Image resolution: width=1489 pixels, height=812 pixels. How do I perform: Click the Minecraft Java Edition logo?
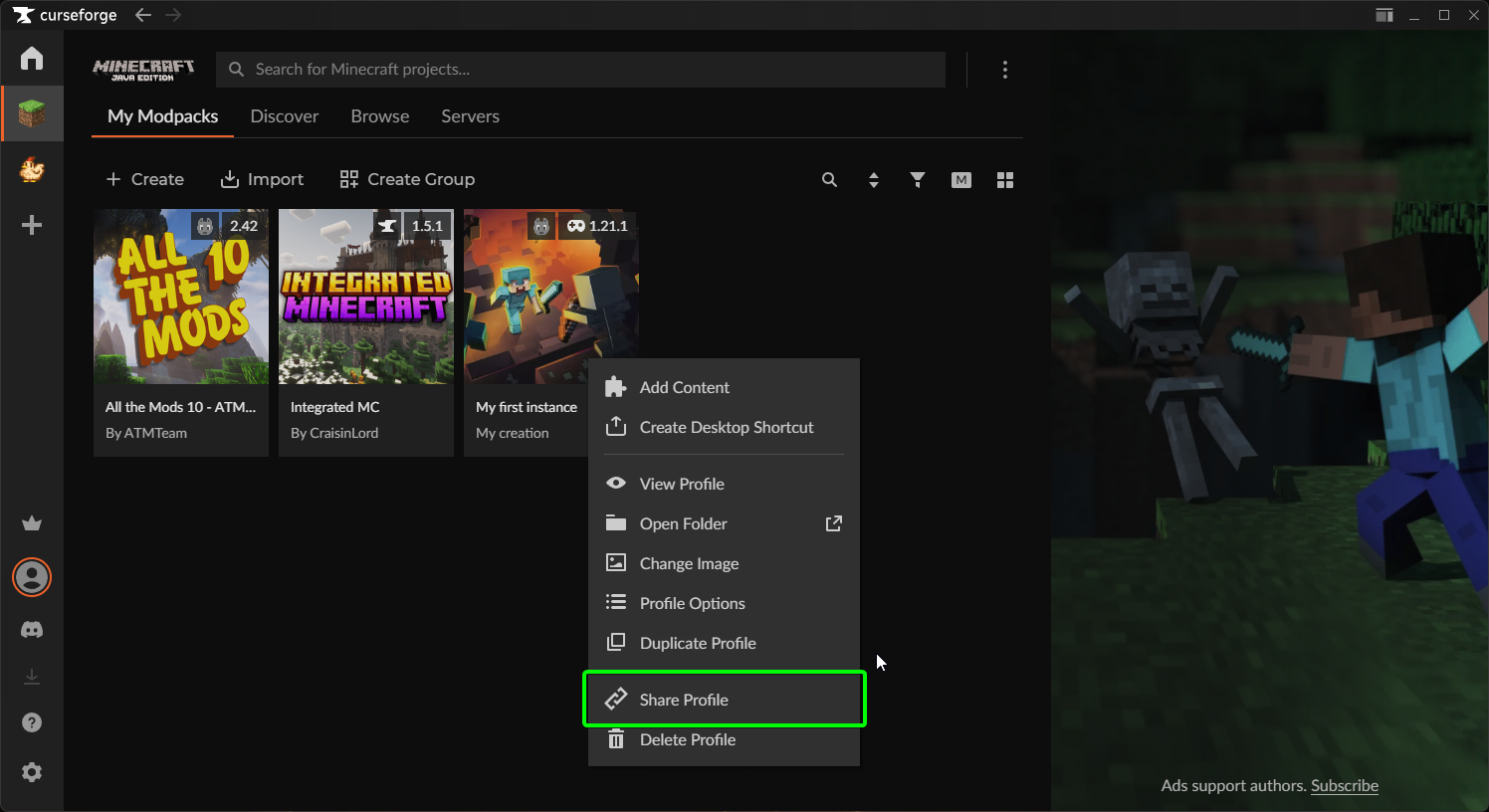point(143,70)
